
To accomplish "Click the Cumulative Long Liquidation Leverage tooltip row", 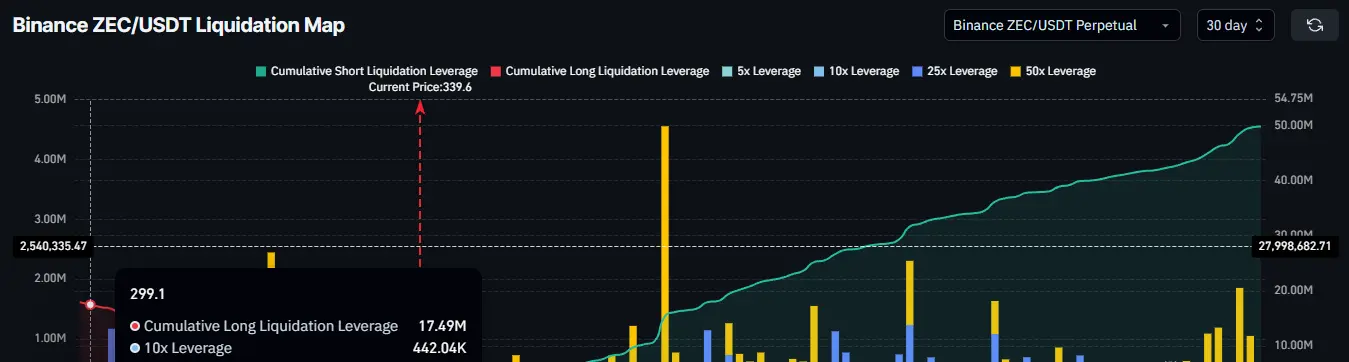I will 298,326.
